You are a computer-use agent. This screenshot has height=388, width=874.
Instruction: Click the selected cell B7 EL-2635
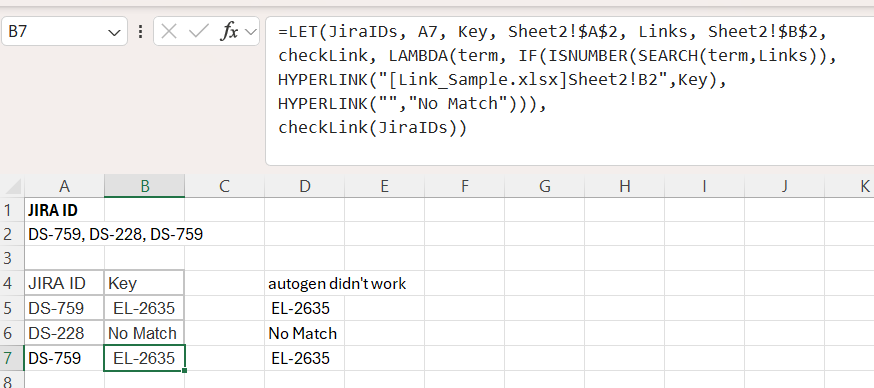coord(144,358)
